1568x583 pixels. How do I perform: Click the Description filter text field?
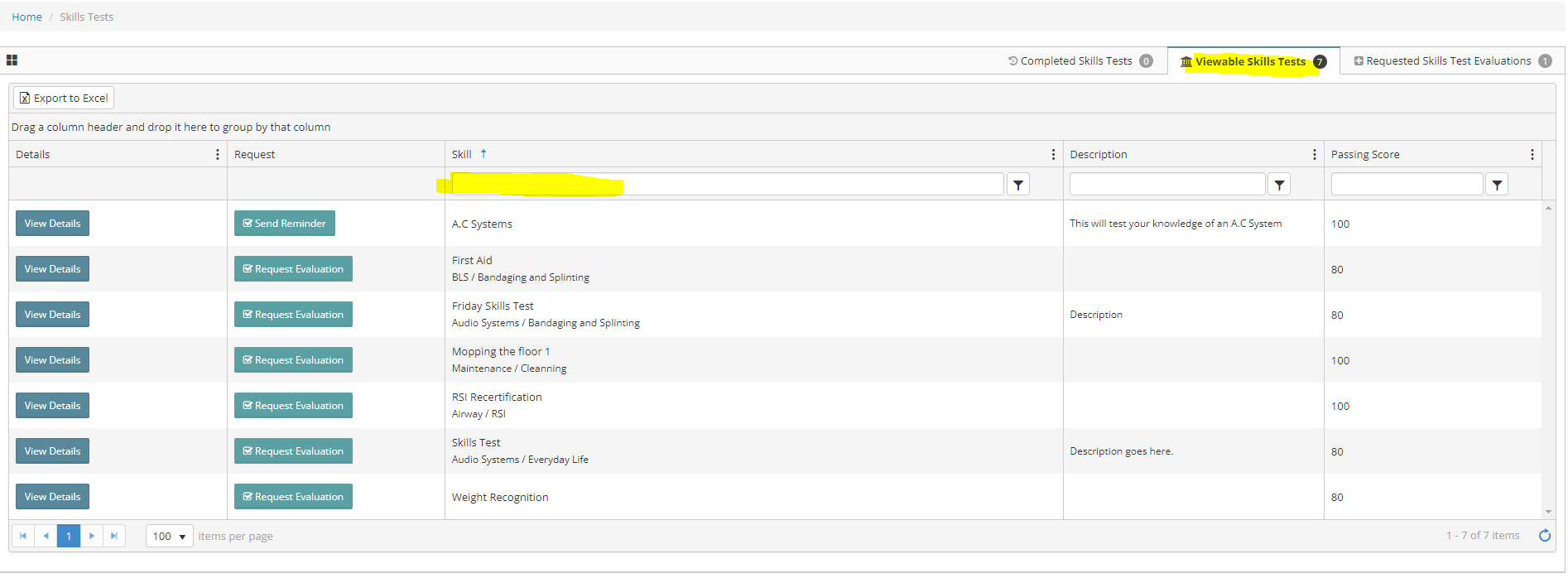click(x=1167, y=184)
